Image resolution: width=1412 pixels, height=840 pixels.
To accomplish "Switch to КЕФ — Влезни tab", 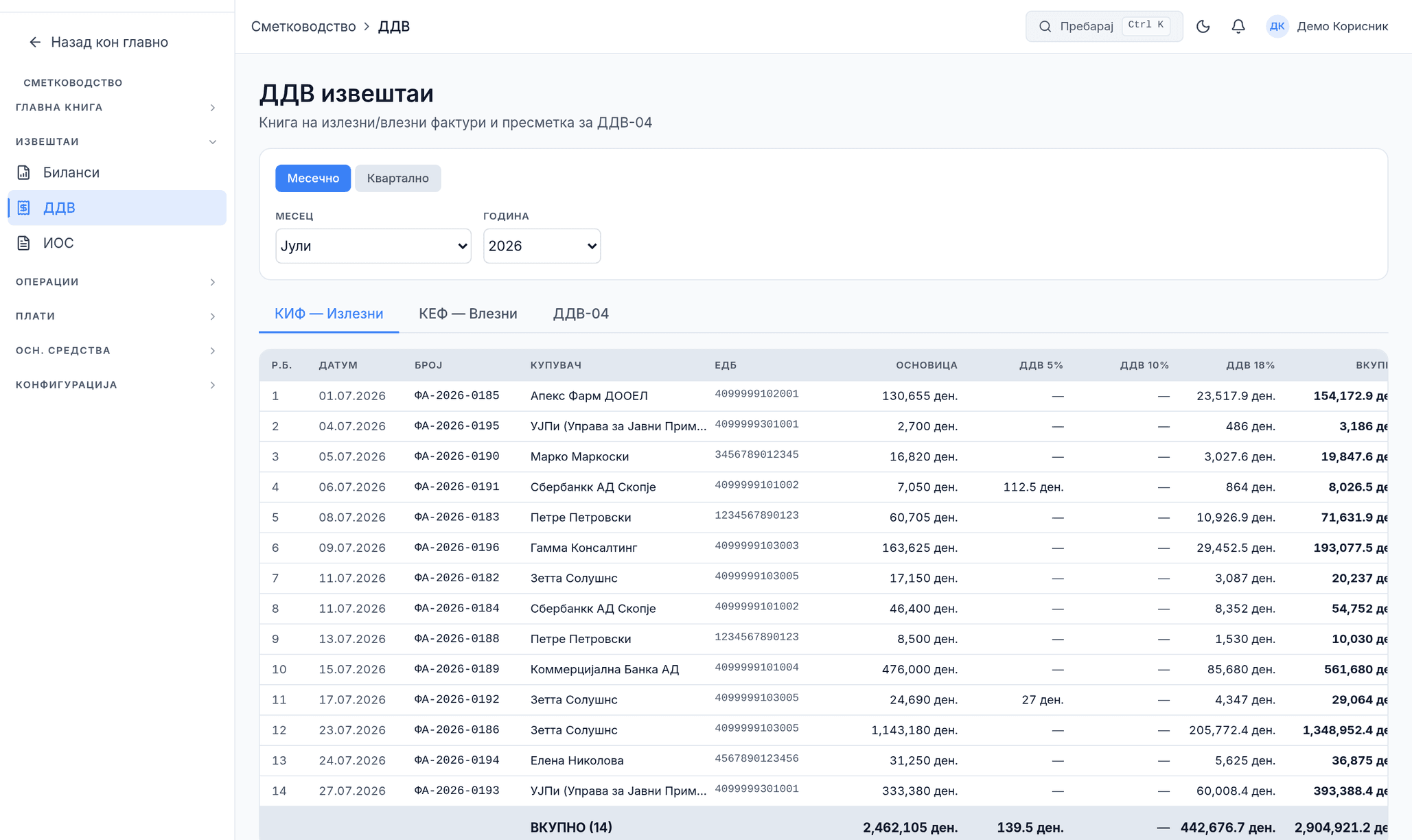I will click(468, 314).
